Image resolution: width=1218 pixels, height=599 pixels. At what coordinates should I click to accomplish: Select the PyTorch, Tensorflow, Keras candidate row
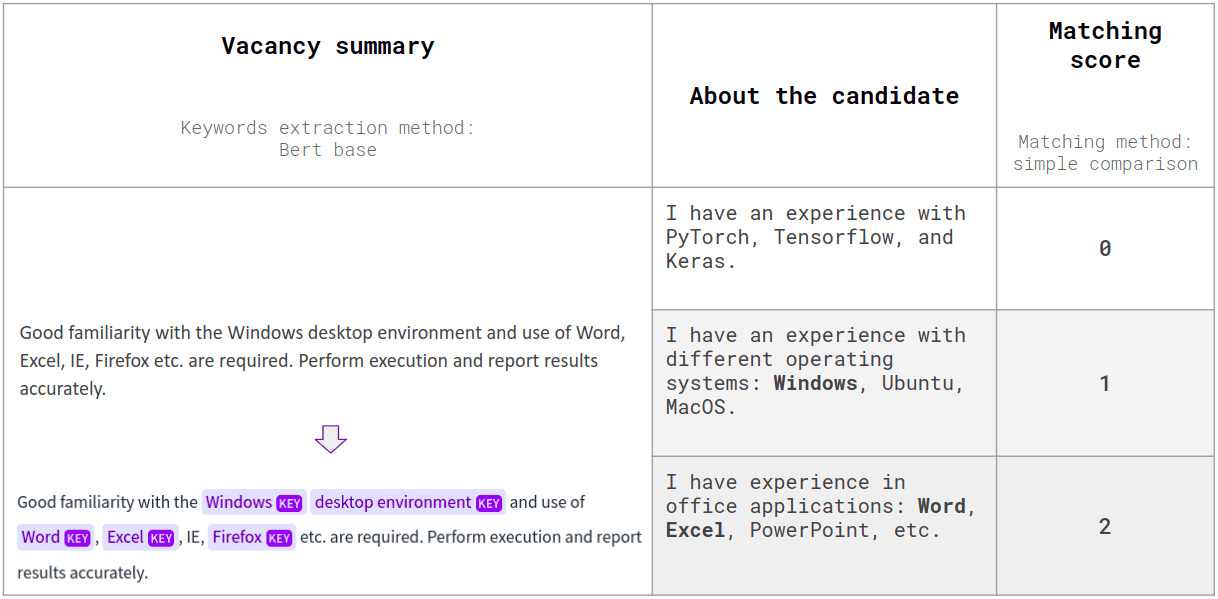(816, 237)
